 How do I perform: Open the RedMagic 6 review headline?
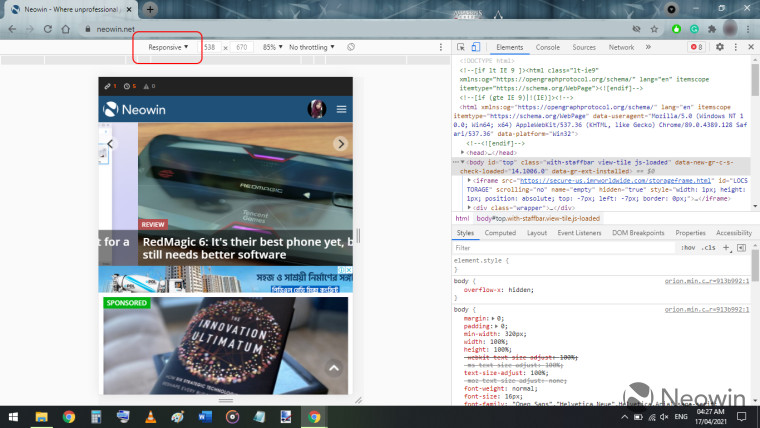[247, 248]
